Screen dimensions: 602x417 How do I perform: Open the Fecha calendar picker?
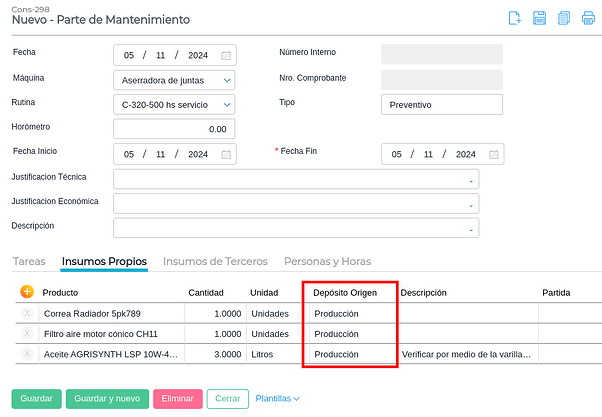point(226,55)
